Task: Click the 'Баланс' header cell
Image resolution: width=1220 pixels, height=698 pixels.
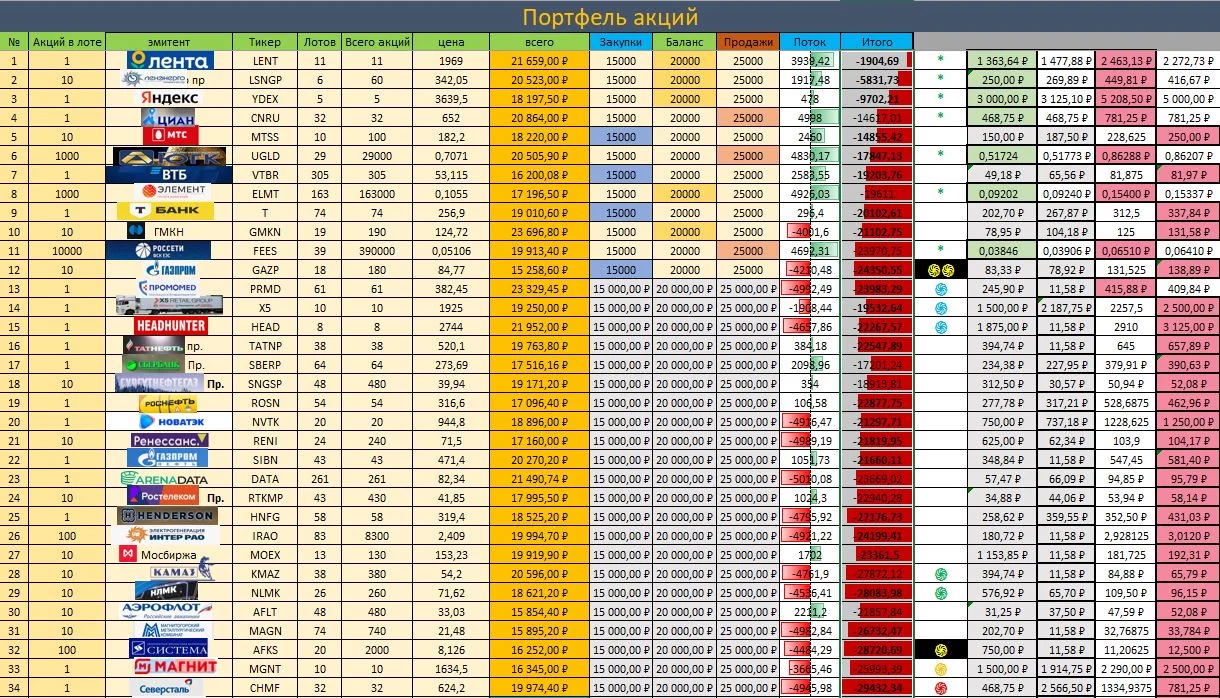Action: (685, 42)
